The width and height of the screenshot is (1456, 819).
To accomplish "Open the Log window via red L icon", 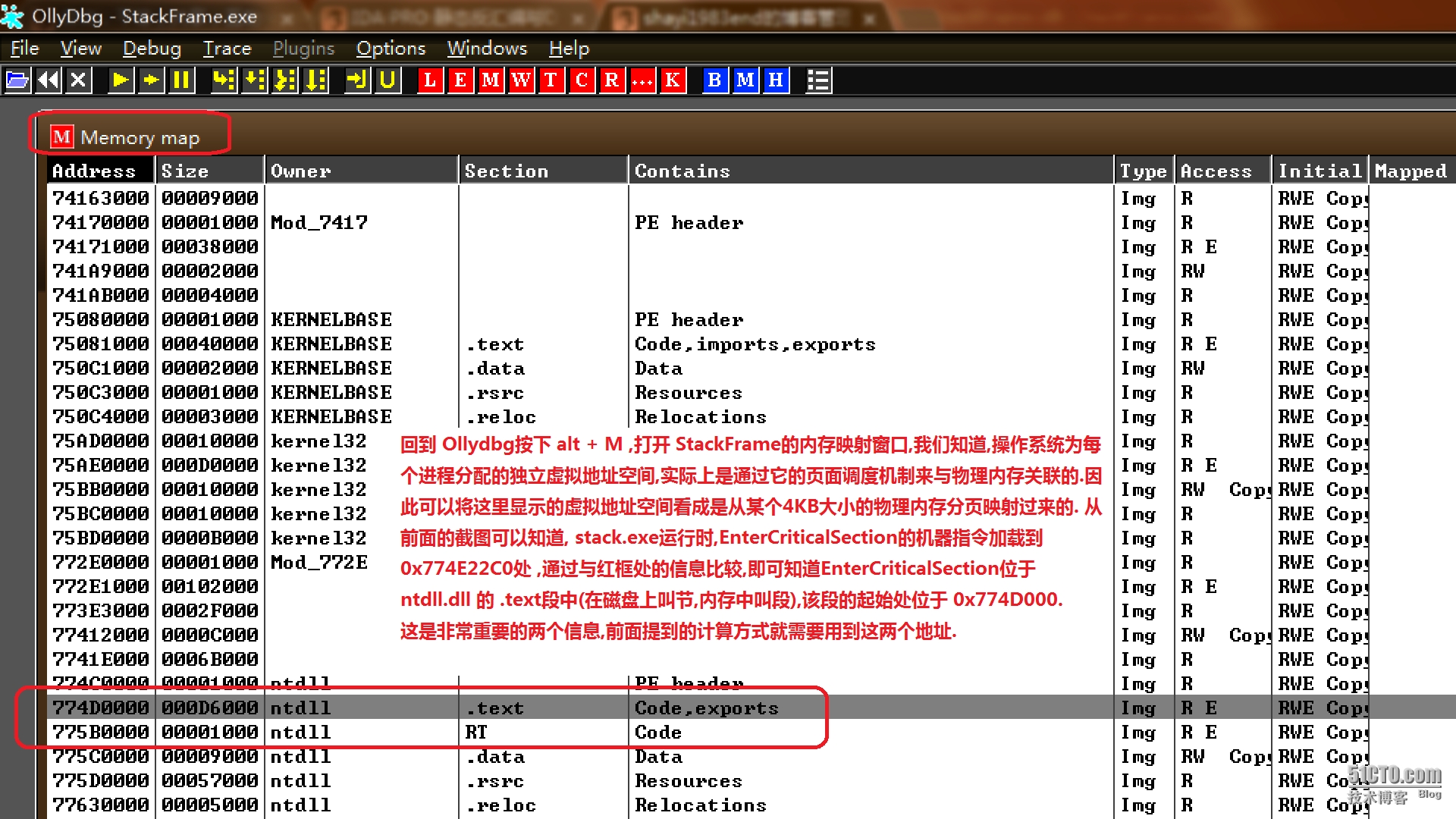I will coord(430,80).
